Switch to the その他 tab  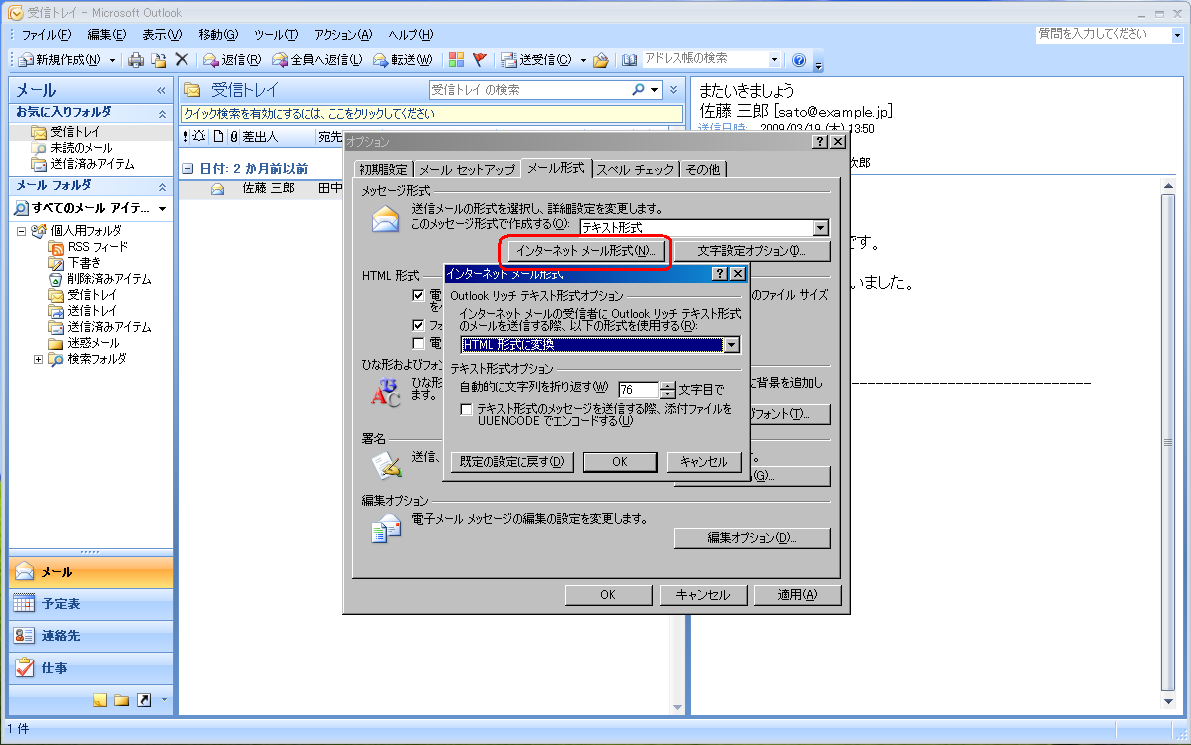tap(703, 169)
